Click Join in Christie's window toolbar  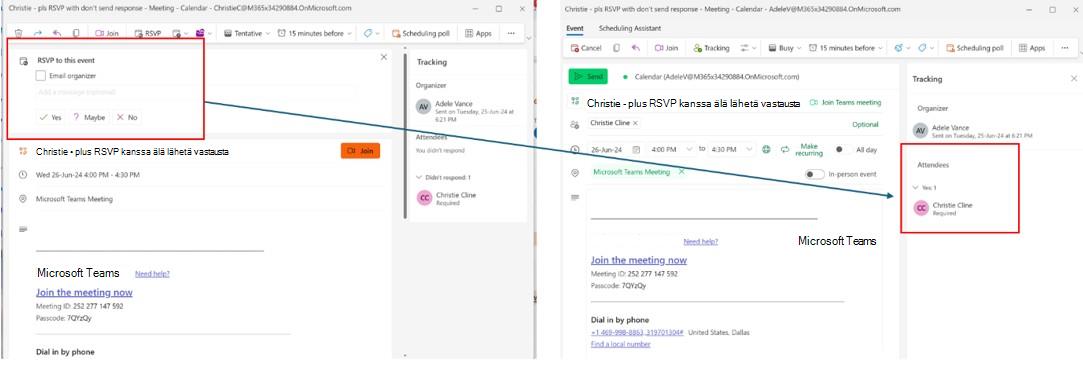[106, 33]
